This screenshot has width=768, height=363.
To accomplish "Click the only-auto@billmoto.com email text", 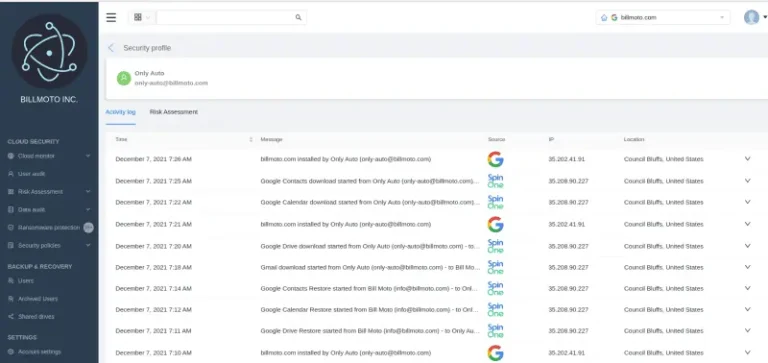I will [171, 83].
